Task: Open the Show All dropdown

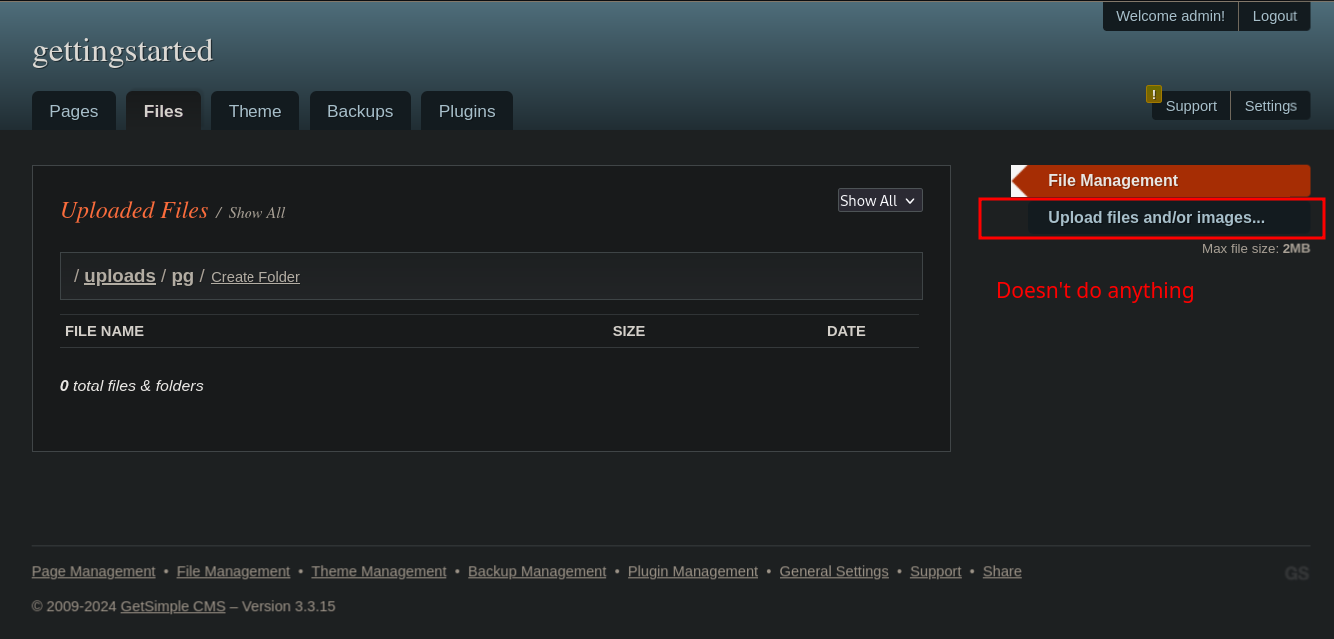Action: tap(879, 201)
